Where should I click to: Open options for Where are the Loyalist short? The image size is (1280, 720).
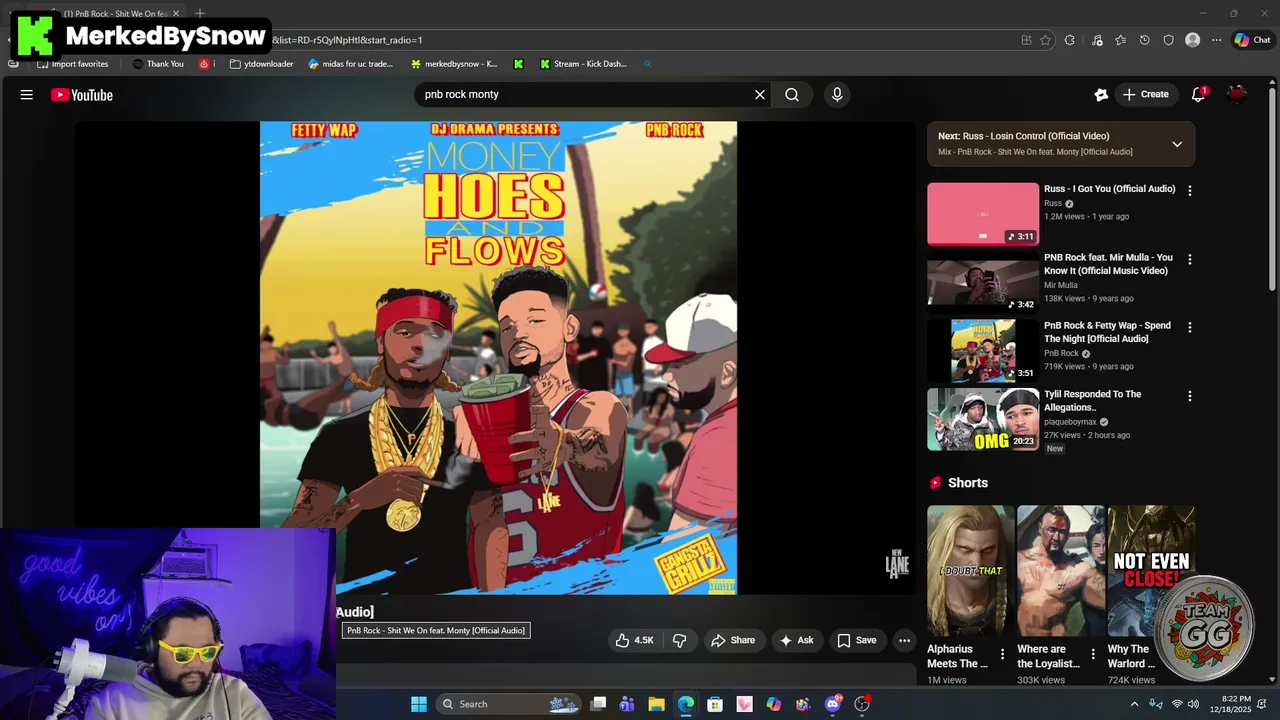coord(1092,655)
